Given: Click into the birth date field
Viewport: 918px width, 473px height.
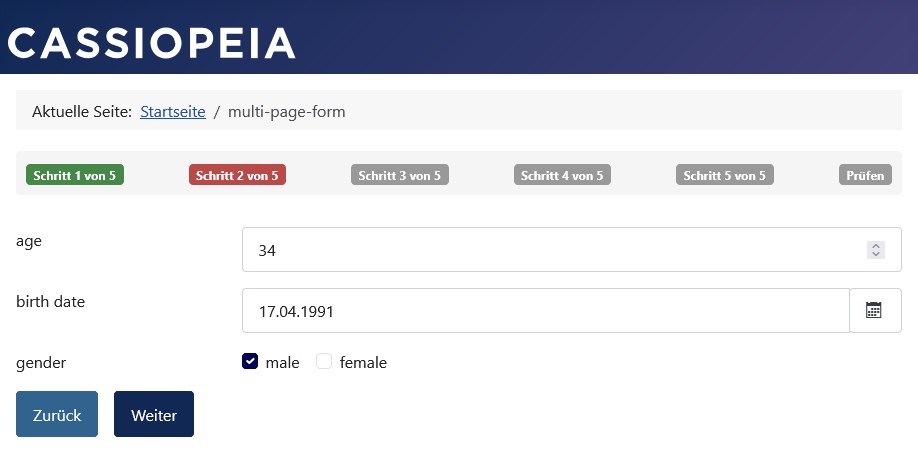Looking at the screenshot, I should (x=545, y=311).
